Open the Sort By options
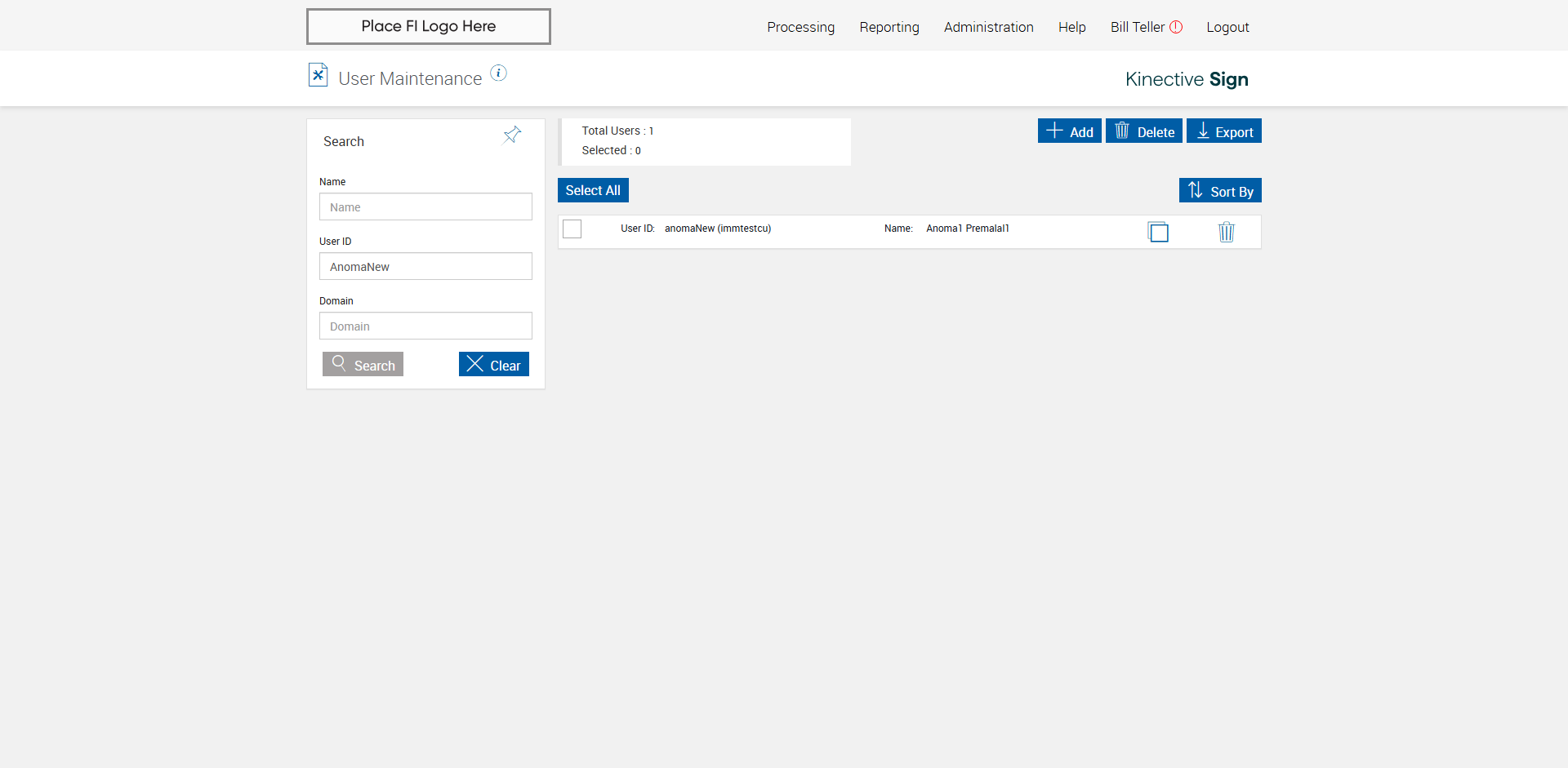The height and width of the screenshot is (768, 1568). pyautogui.click(x=1220, y=190)
